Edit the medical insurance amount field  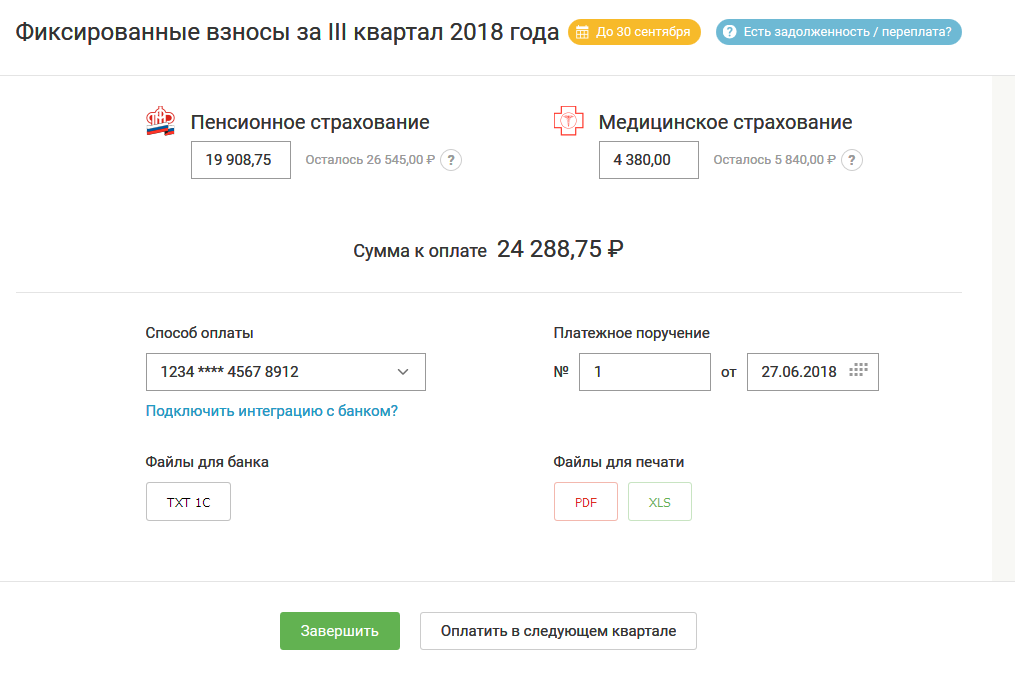[648, 160]
